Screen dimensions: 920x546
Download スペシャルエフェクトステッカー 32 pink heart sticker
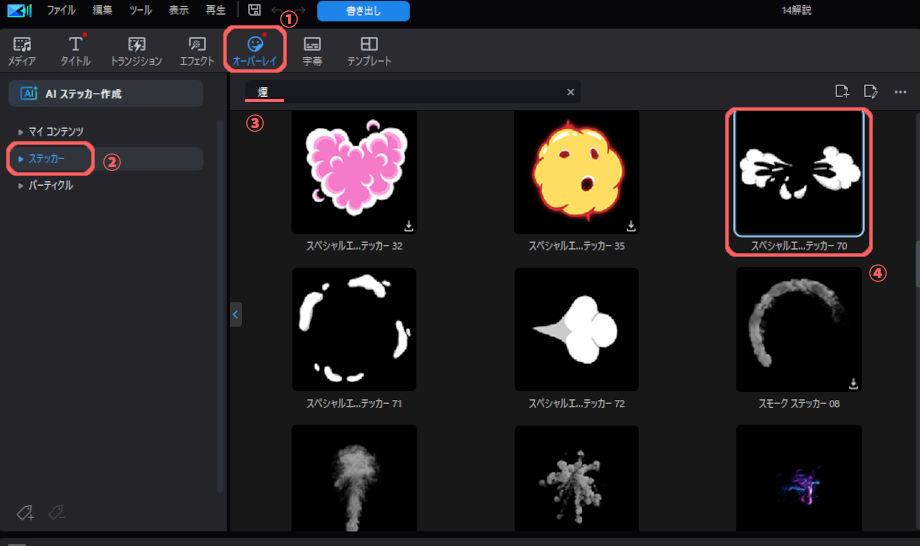(409, 226)
